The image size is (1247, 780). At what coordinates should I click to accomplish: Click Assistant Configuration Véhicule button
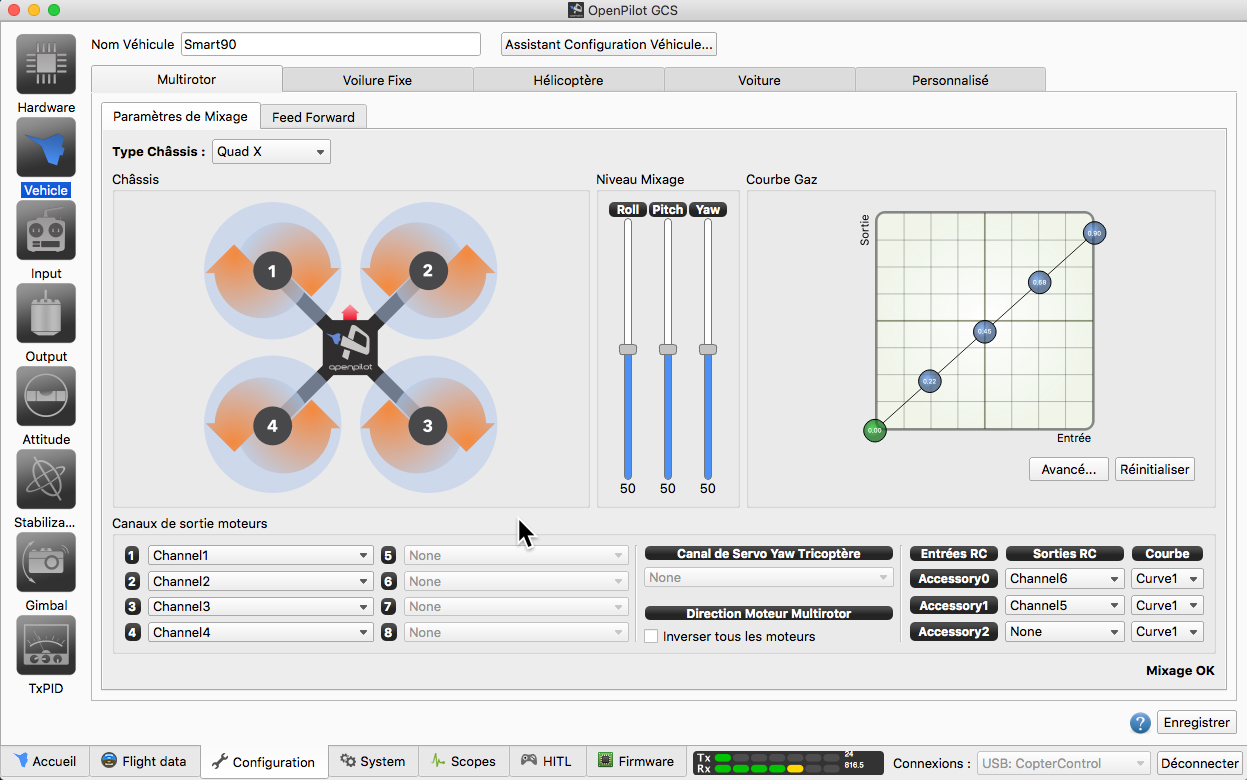point(609,45)
